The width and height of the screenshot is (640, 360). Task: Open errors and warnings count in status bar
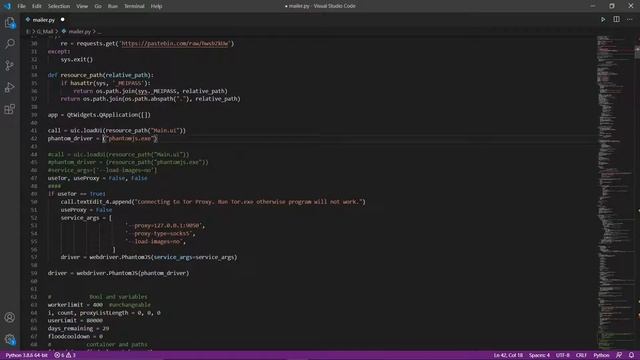(x=65, y=355)
